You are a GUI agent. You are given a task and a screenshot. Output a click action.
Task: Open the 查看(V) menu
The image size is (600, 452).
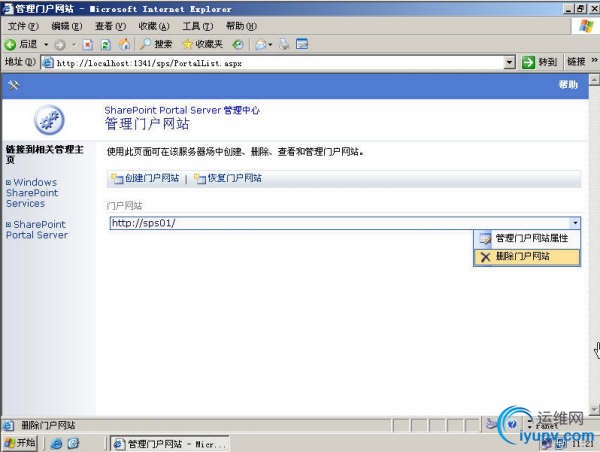110,26
